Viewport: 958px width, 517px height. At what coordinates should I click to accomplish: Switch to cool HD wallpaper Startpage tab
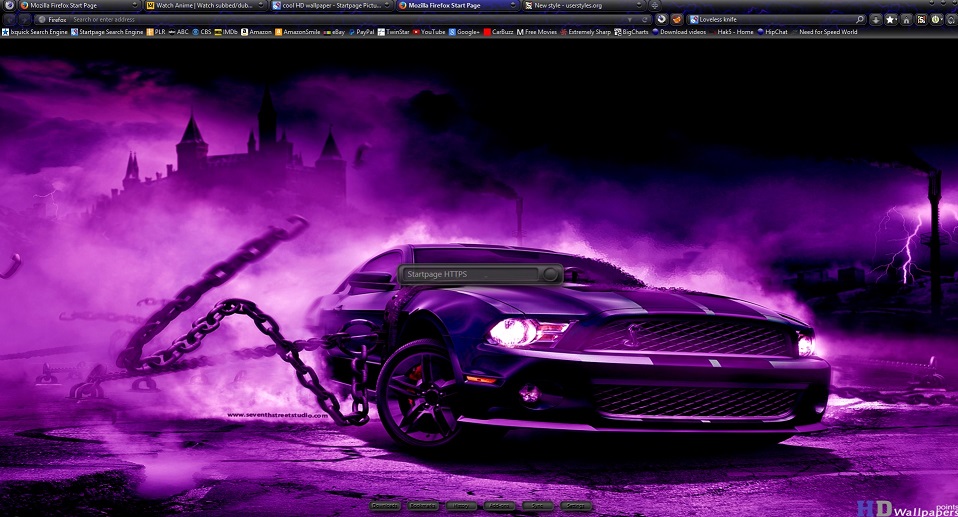click(x=331, y=6)
